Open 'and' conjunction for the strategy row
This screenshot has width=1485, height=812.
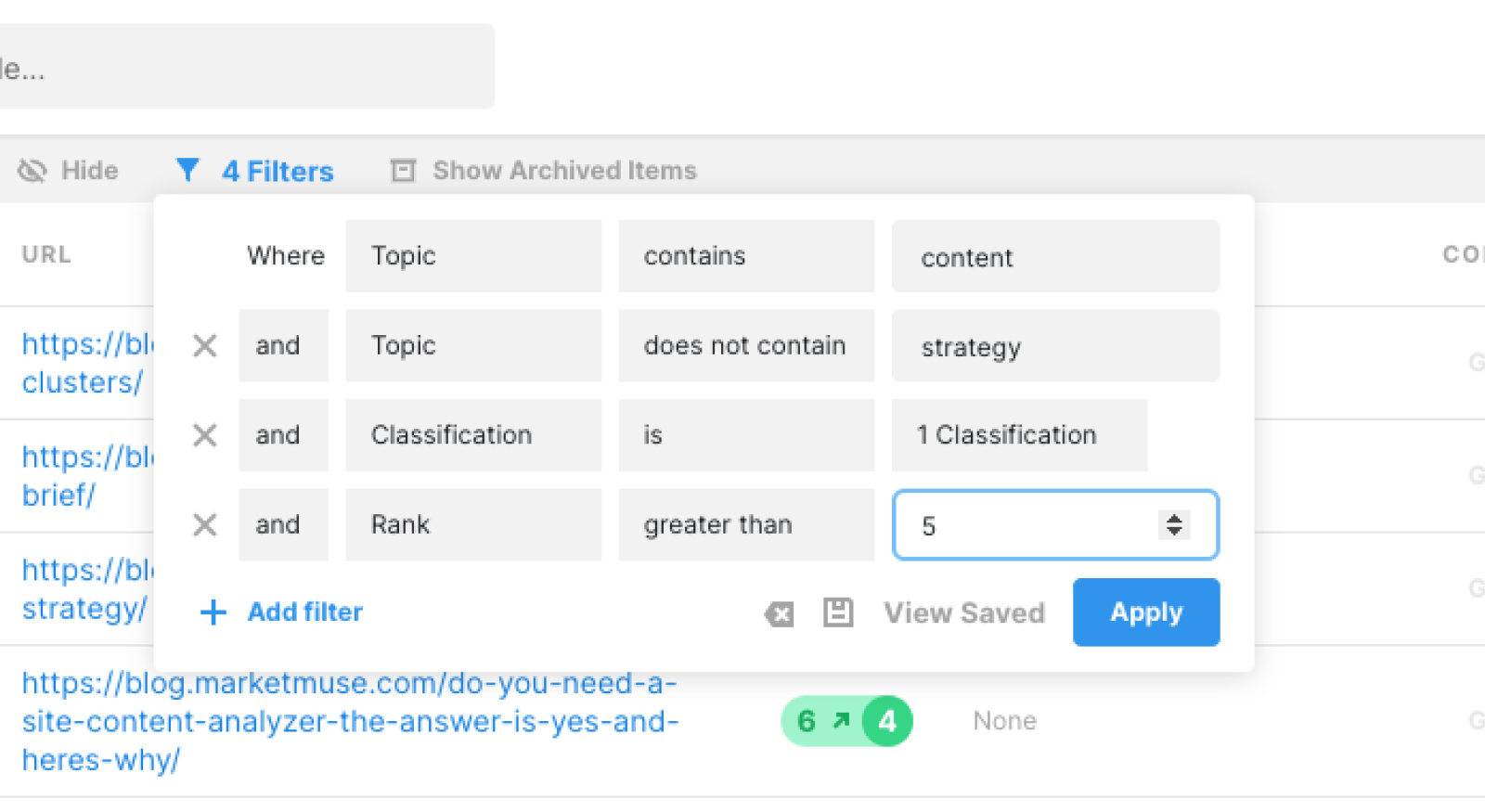[283, 346]
